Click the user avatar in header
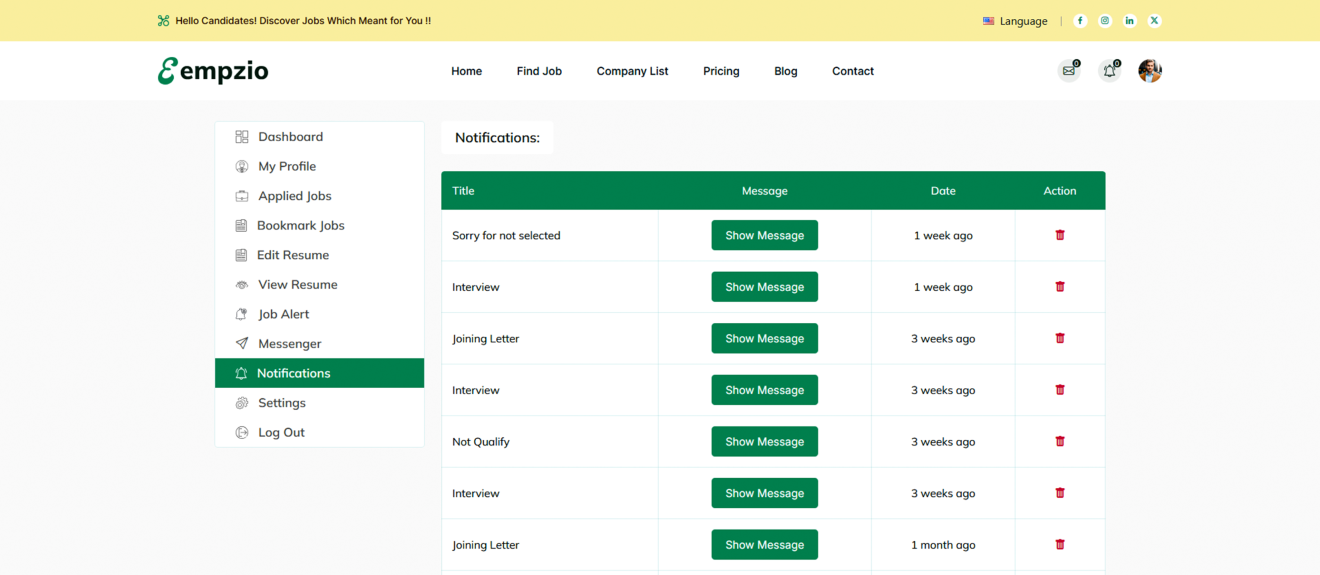 click(x=1150, y=71)
